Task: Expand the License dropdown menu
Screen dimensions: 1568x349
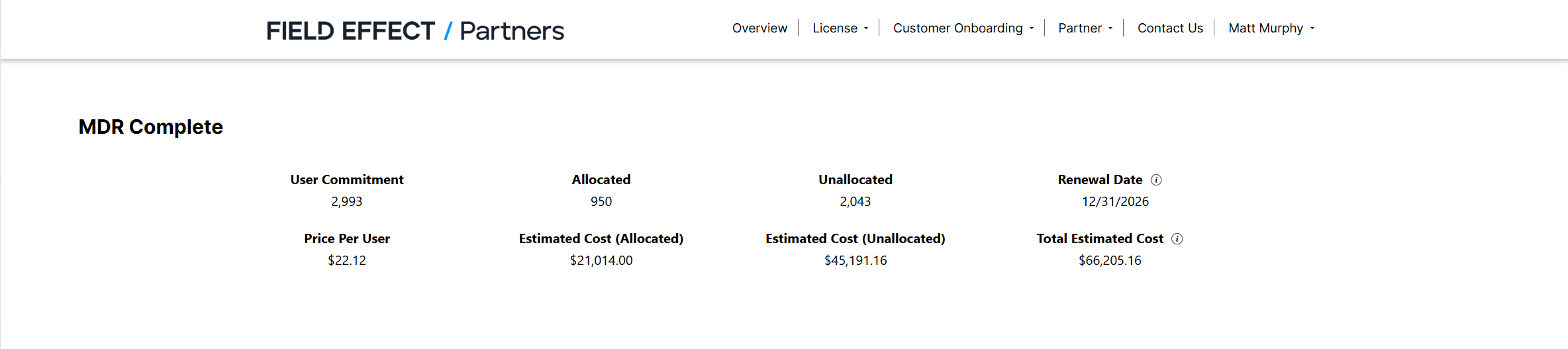Action: [840, 28]
